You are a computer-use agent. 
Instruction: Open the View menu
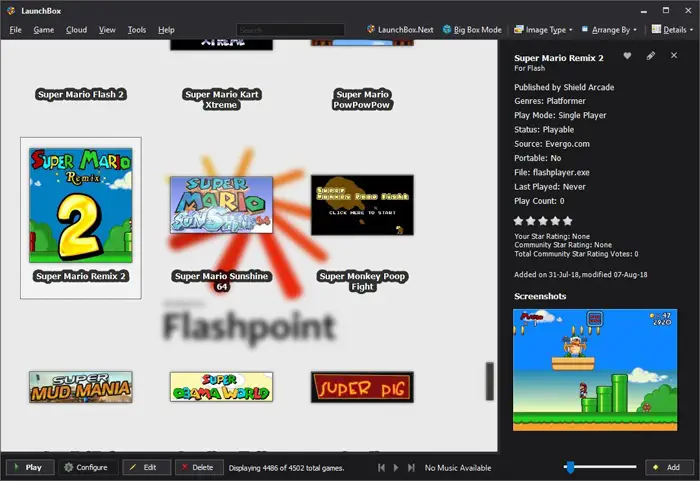click(107, 29)
